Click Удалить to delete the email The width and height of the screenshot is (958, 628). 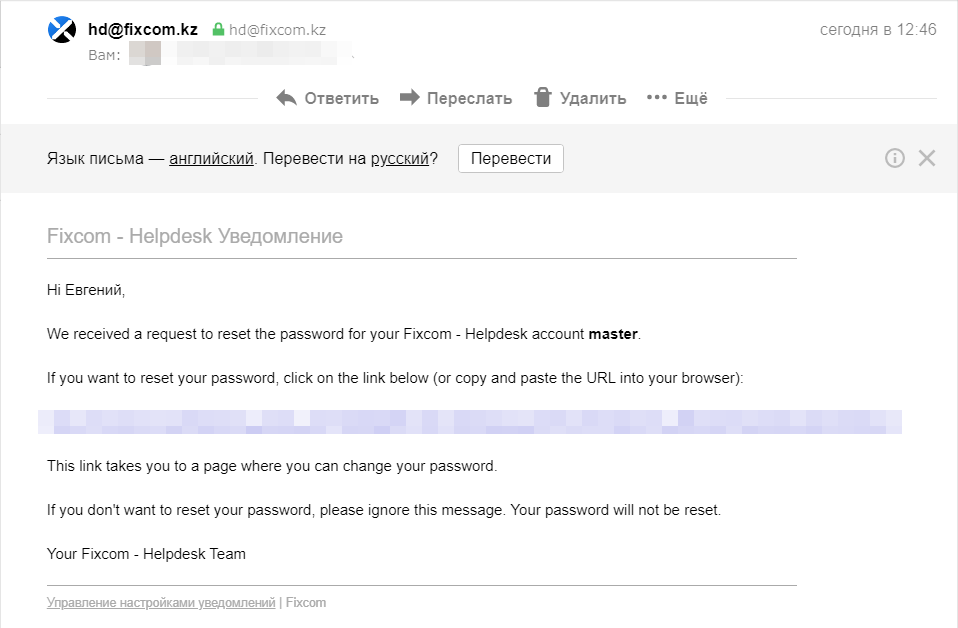coord(593,98)
